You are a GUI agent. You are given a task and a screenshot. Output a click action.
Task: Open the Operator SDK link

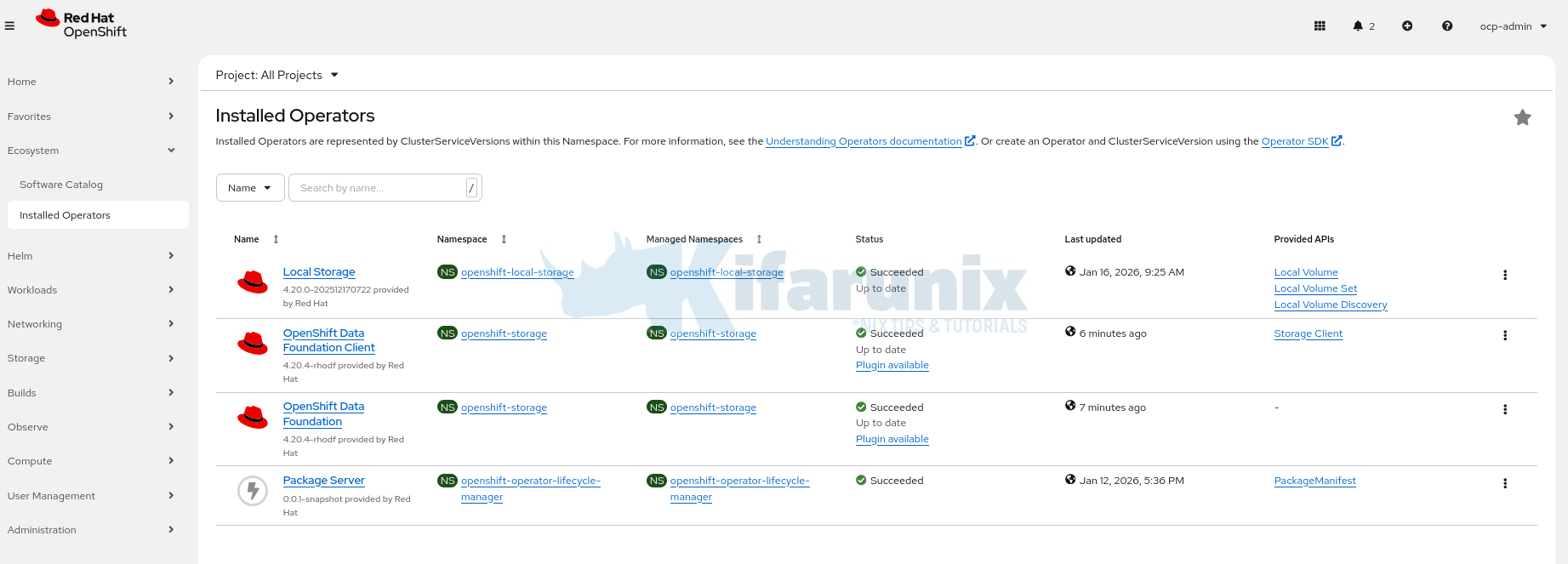(x=1294, y=141)
